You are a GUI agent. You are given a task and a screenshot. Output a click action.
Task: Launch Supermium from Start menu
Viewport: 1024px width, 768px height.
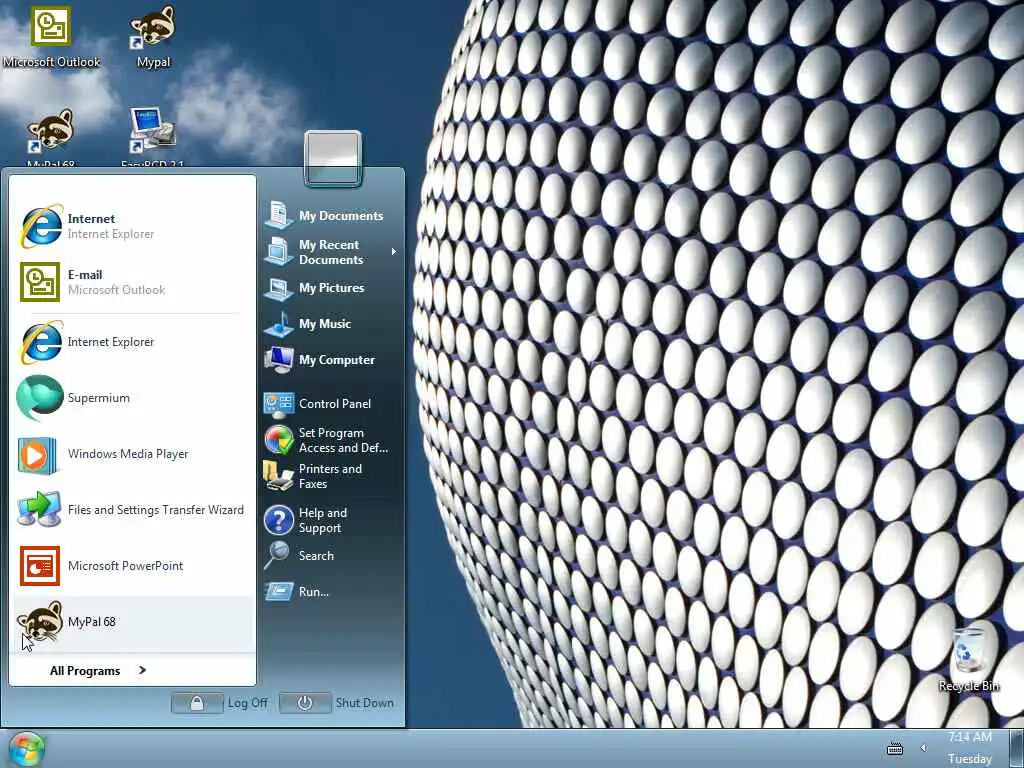[x=132, y=398]
